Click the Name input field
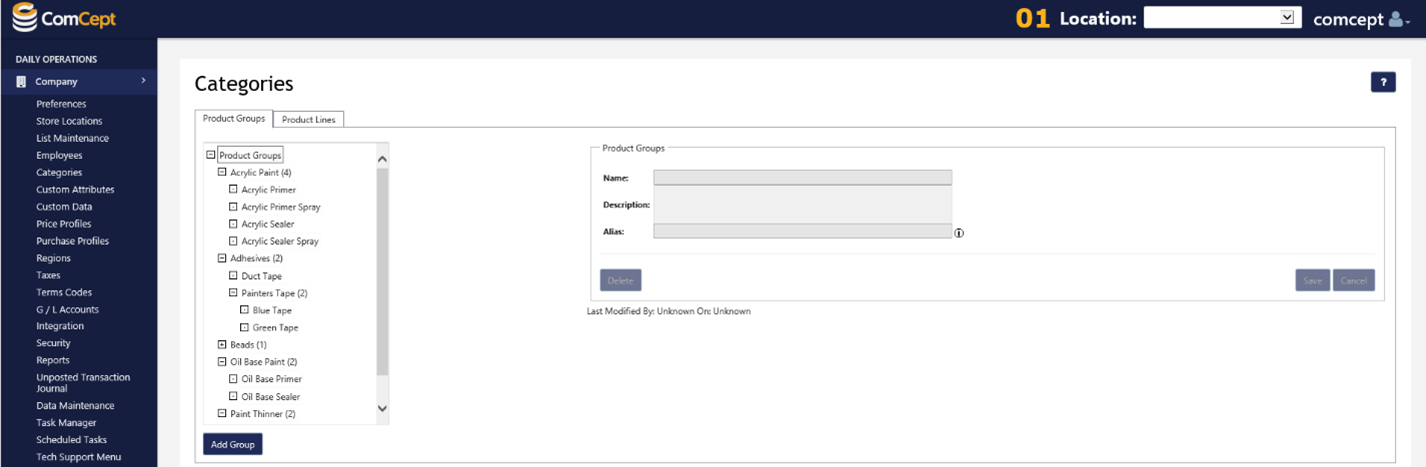This screenshot has width=1426, height=467. pos(802,178)
